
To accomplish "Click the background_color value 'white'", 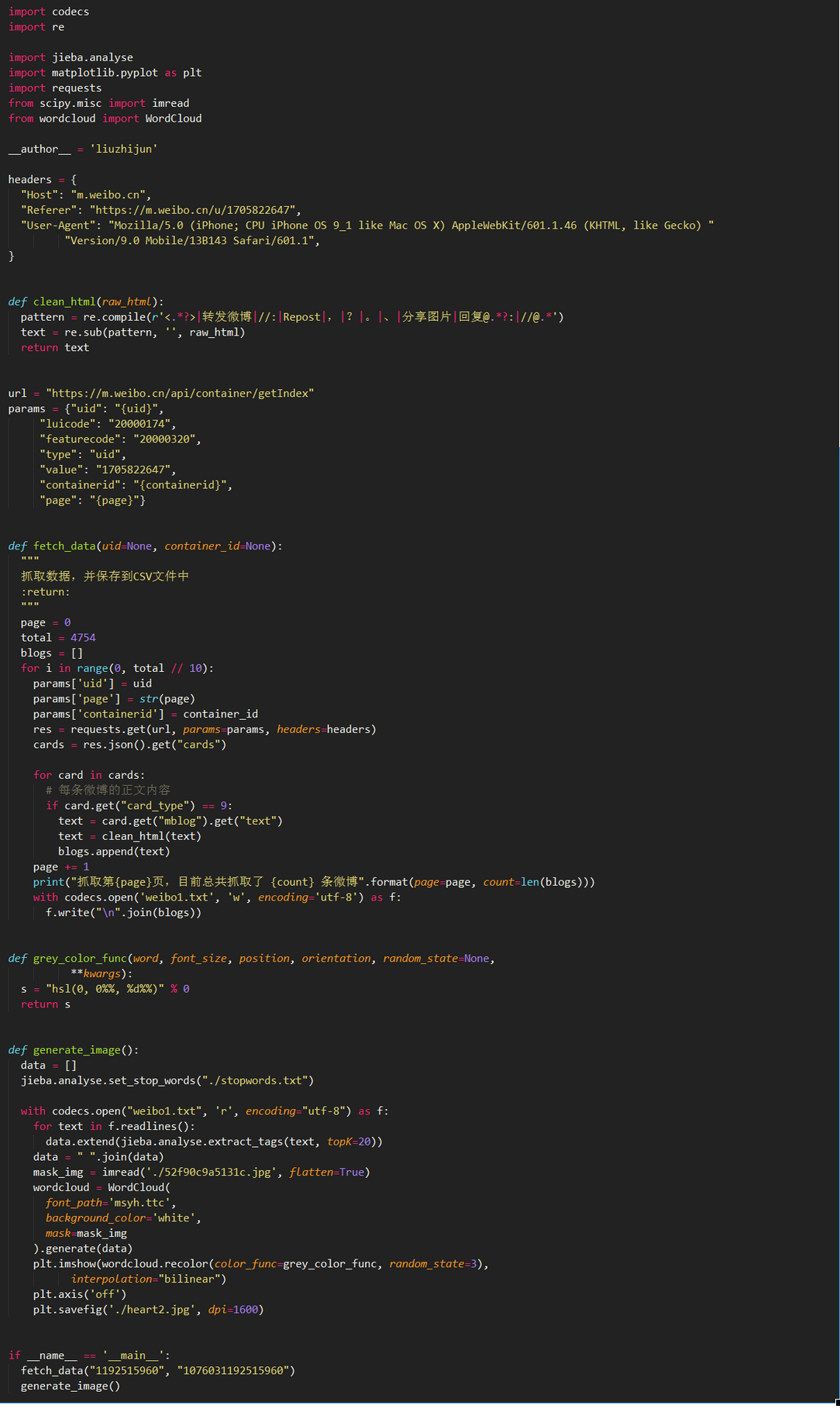I will 173,1218.
